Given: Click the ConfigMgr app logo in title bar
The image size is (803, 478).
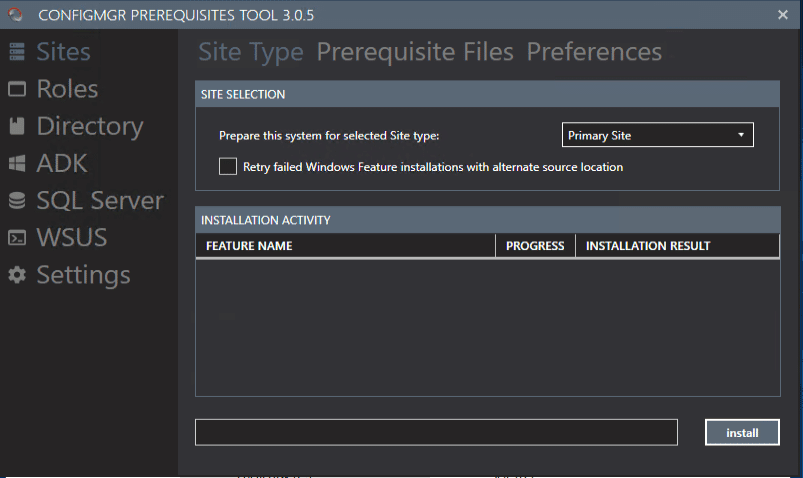Looking at the screenshot, I should coord(15,14).
